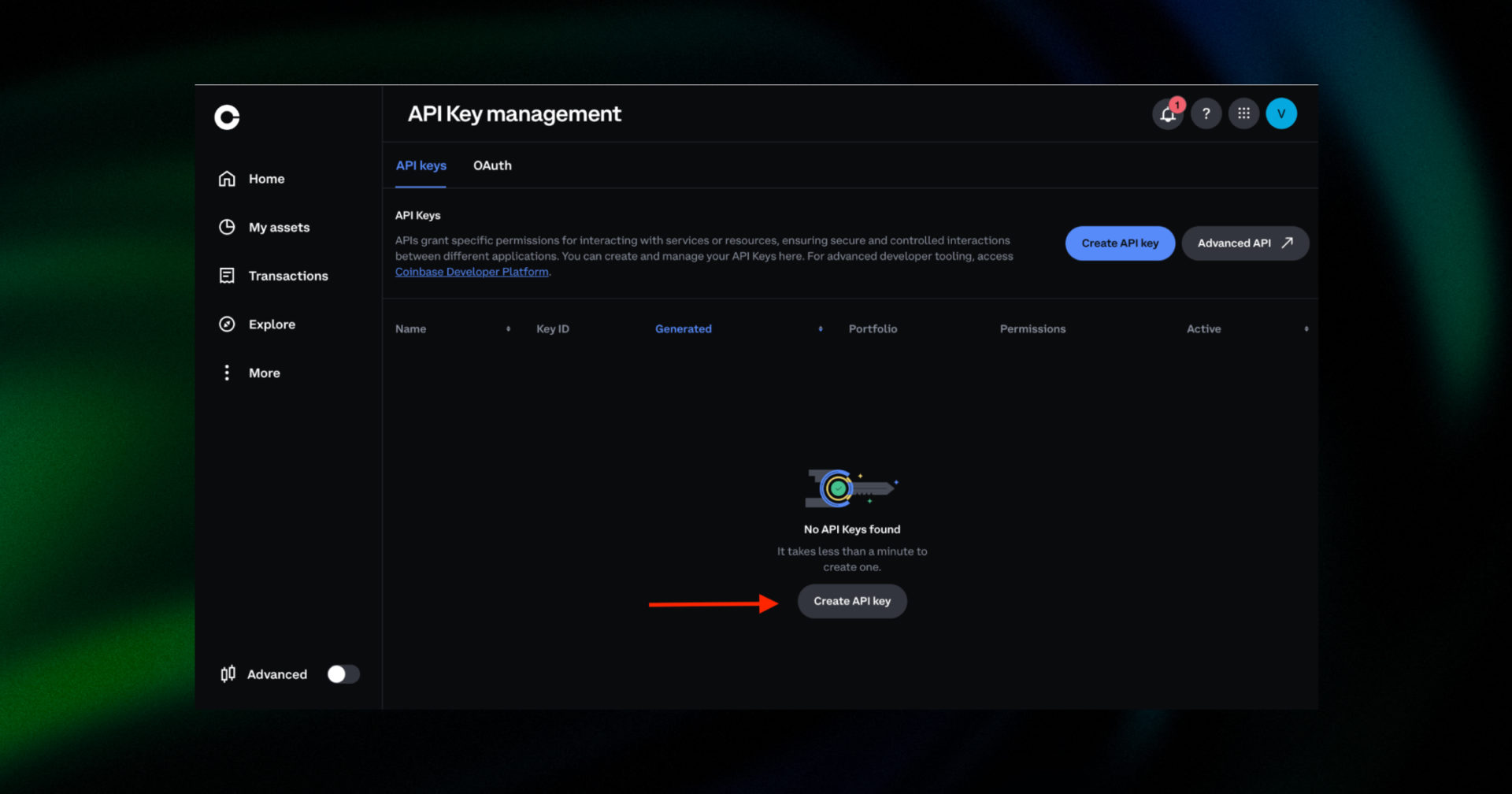Open the Explore section
1512x794 pixels.
point(272,324)
